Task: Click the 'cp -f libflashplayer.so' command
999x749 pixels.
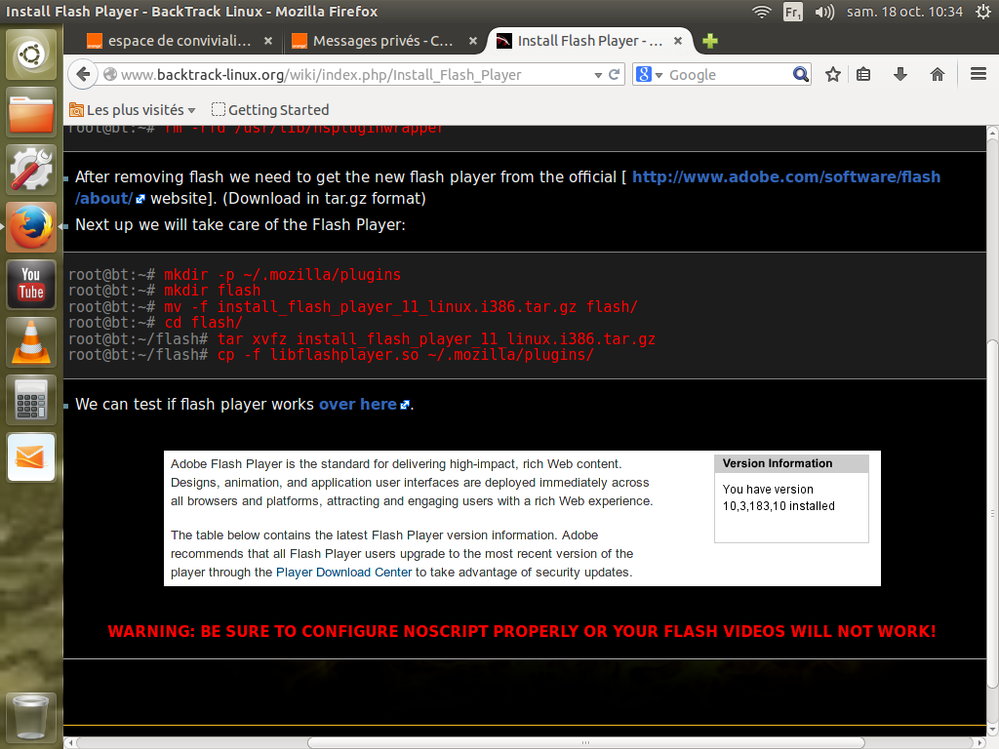Action: tap(406, 355)
